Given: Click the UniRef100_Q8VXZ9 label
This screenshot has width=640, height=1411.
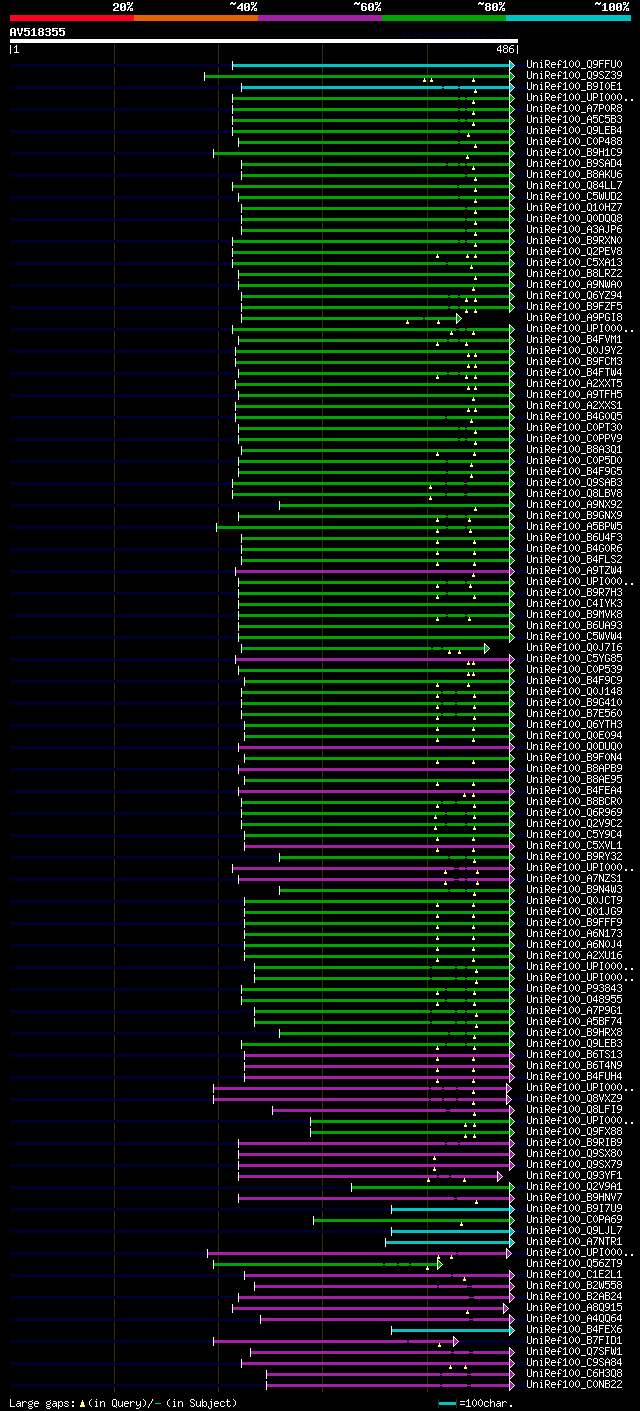Looking at the screenshot, I should [574, 1099].
